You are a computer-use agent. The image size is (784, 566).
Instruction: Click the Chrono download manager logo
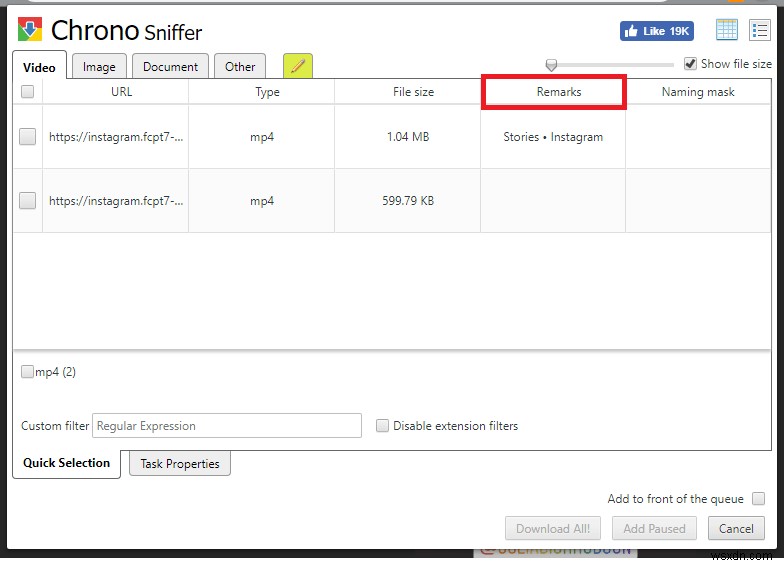(30, 30)
